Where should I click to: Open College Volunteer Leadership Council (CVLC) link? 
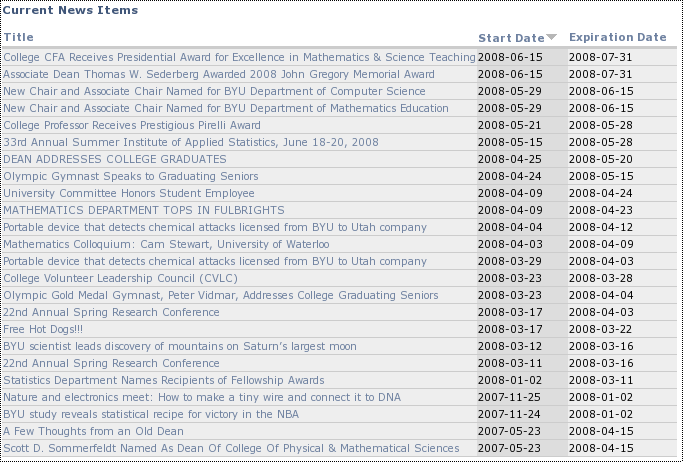pyautogui.click(x=120, y=278)
